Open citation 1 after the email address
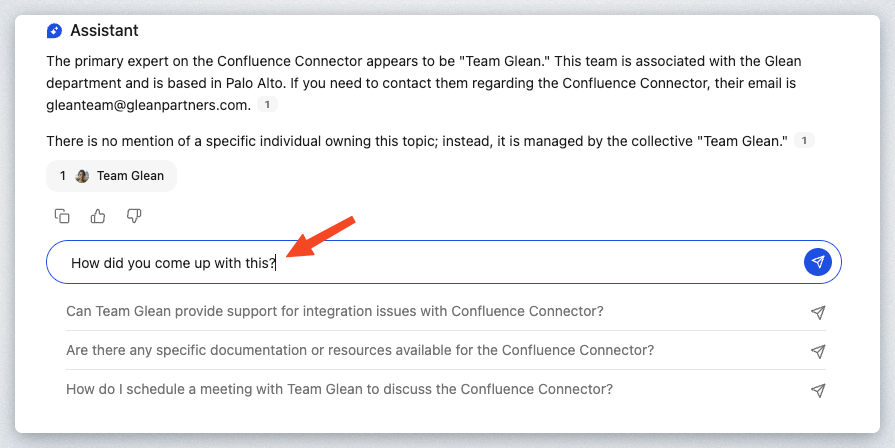This screenshot has width=895, height=448. pyautogui.click(x=267, y=104)
